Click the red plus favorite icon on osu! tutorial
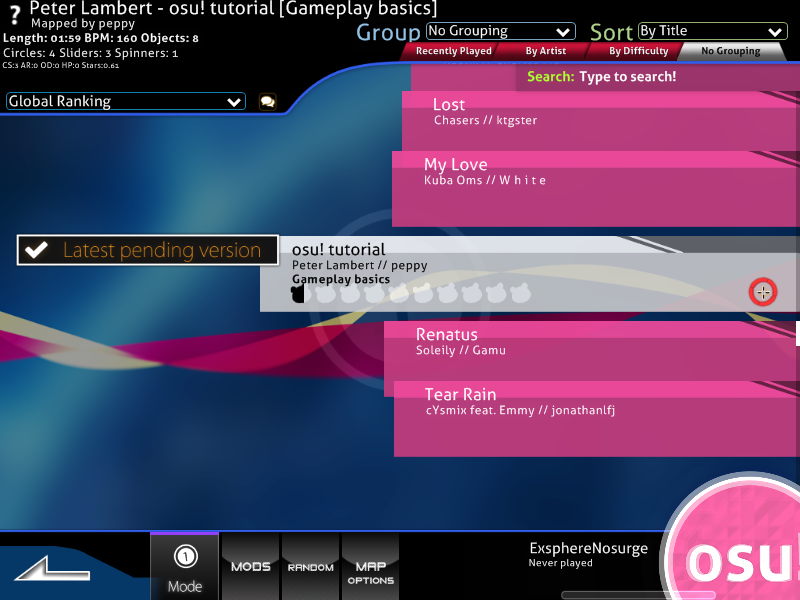 pyautogui.click(x=763, y=292)
